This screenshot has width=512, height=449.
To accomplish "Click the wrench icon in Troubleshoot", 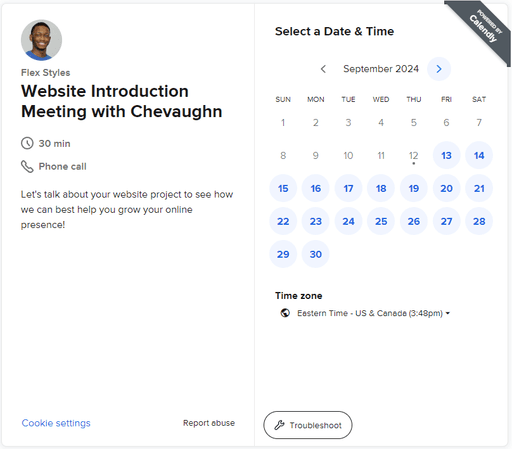I will coord(279,425).
